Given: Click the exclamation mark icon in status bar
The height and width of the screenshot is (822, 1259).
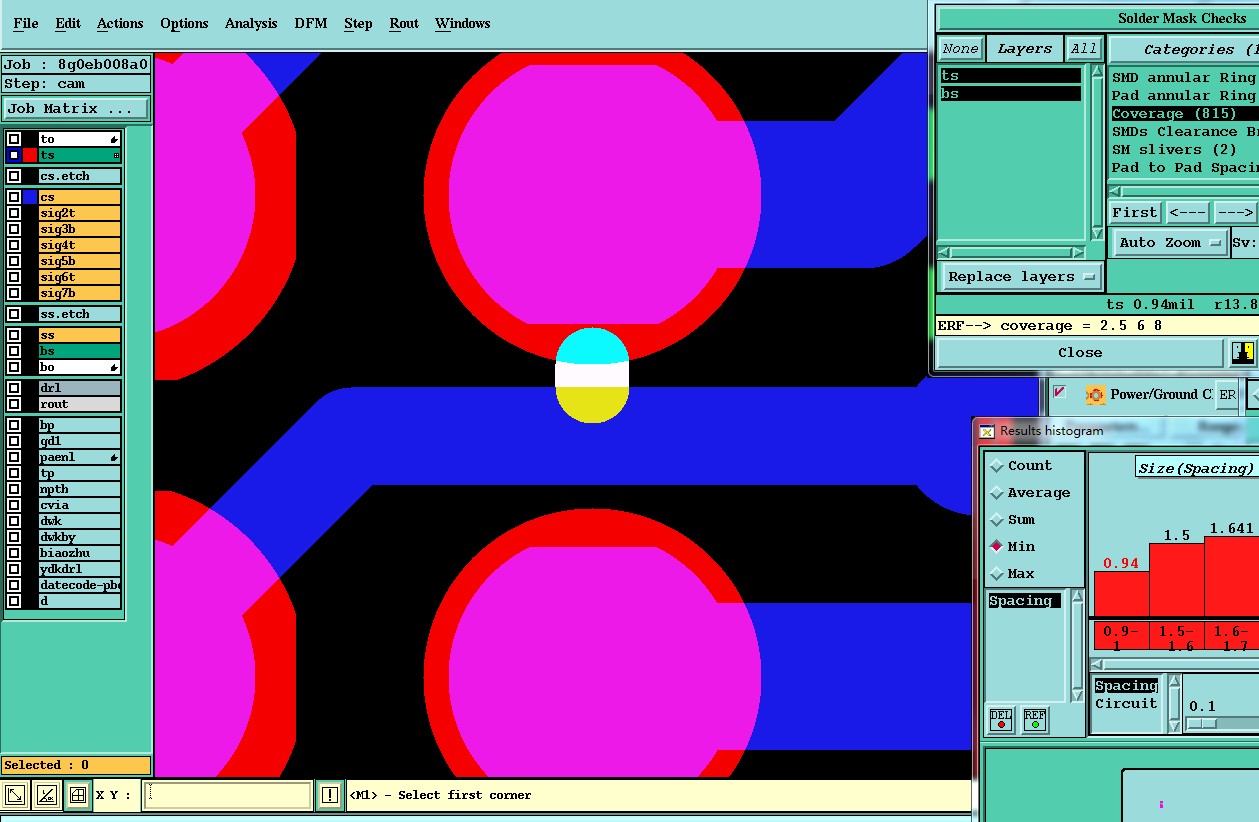Looking at the screenshot, I should [330, 796].
